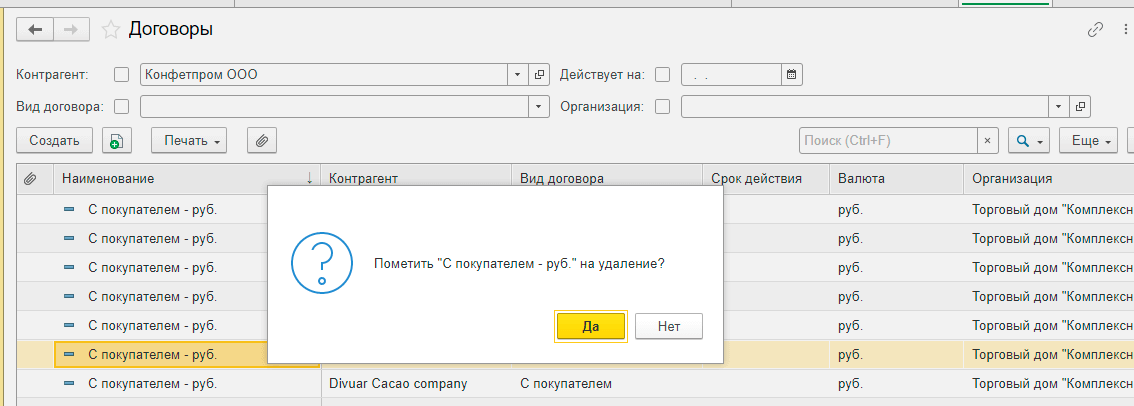Click the Контрагент field with Конфетпром ООО
The image size is (1134, 406).
pyautogui.click(x=325, y=74)
